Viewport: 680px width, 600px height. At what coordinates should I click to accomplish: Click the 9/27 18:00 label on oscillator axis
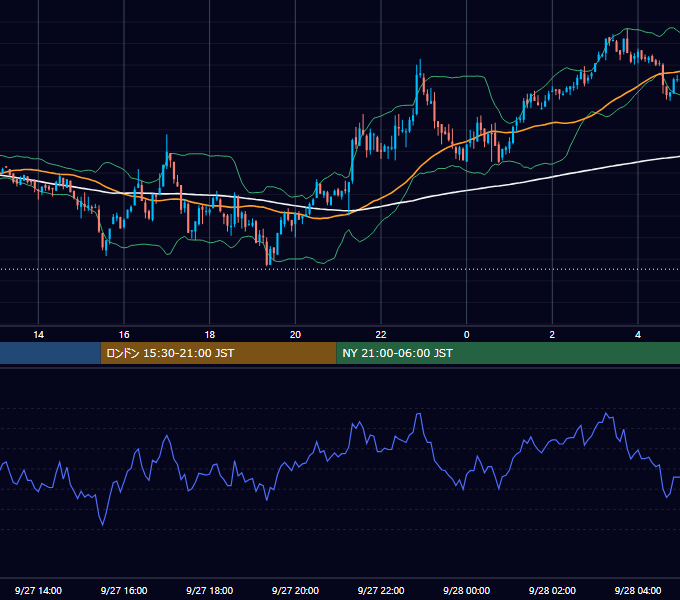pyautogui.click(x=210, y=590)
